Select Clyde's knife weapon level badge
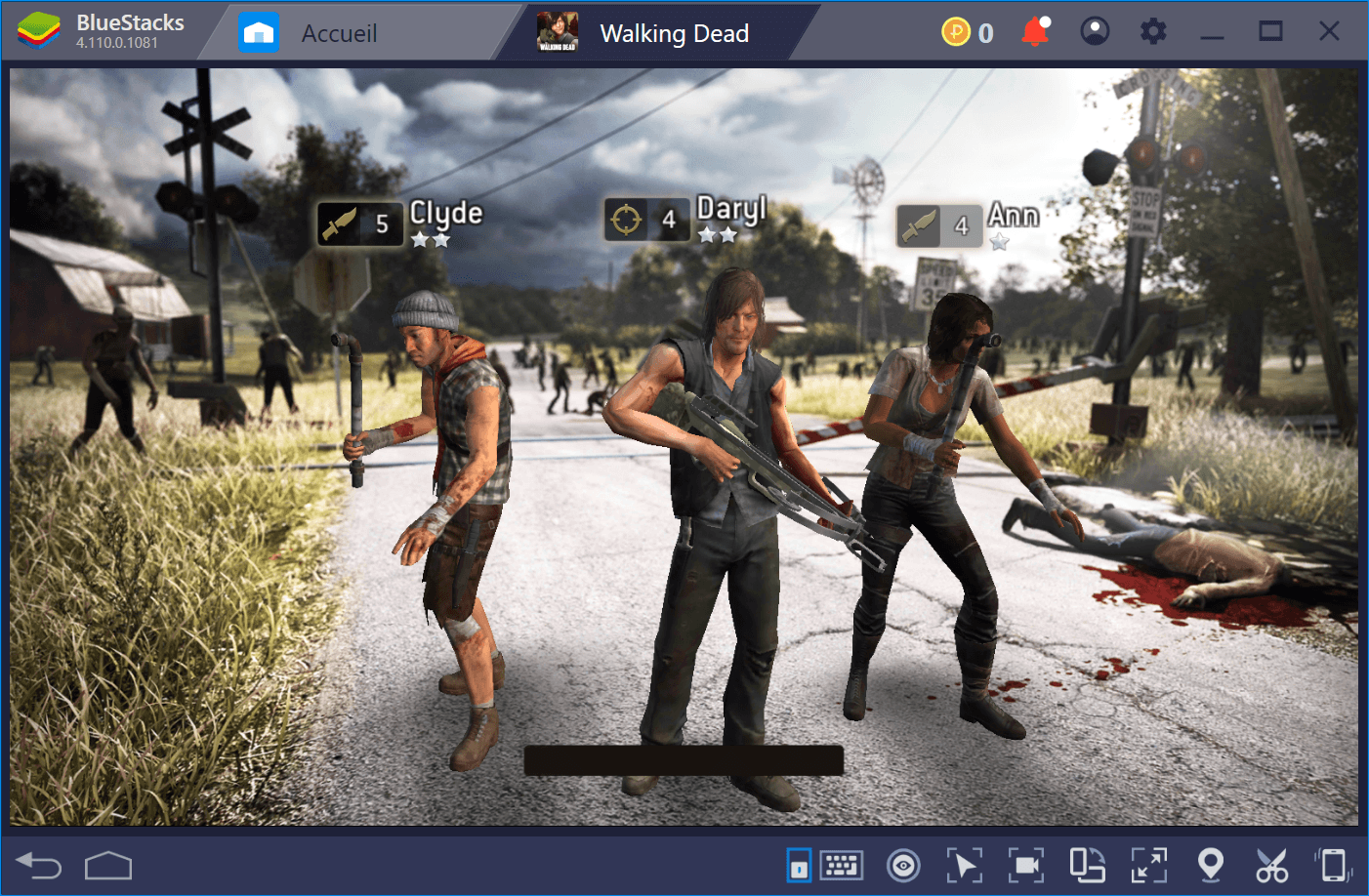 click(359, 224)
